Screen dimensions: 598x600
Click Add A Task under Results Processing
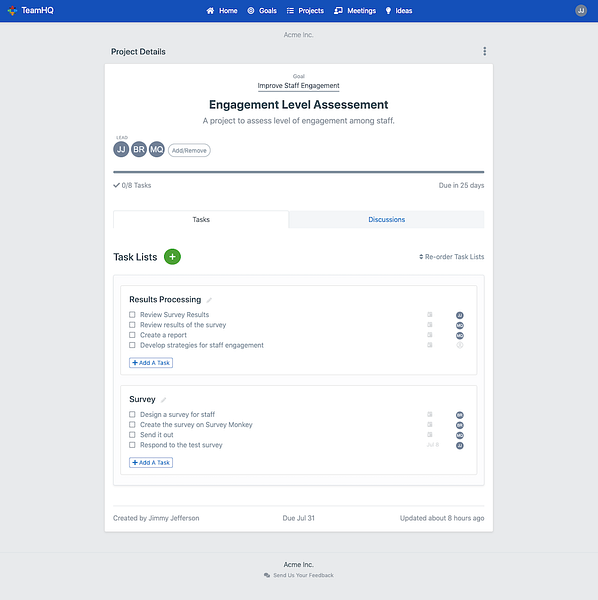pyautogui.click(x=151, y=363)
